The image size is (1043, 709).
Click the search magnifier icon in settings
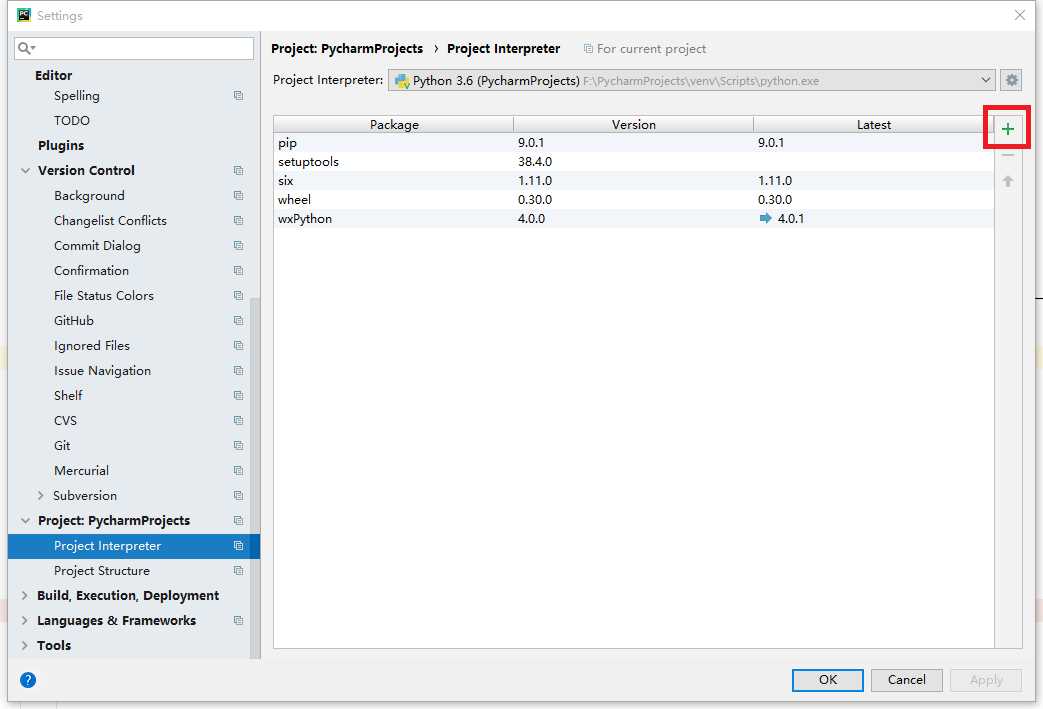[x=25, y=48]
